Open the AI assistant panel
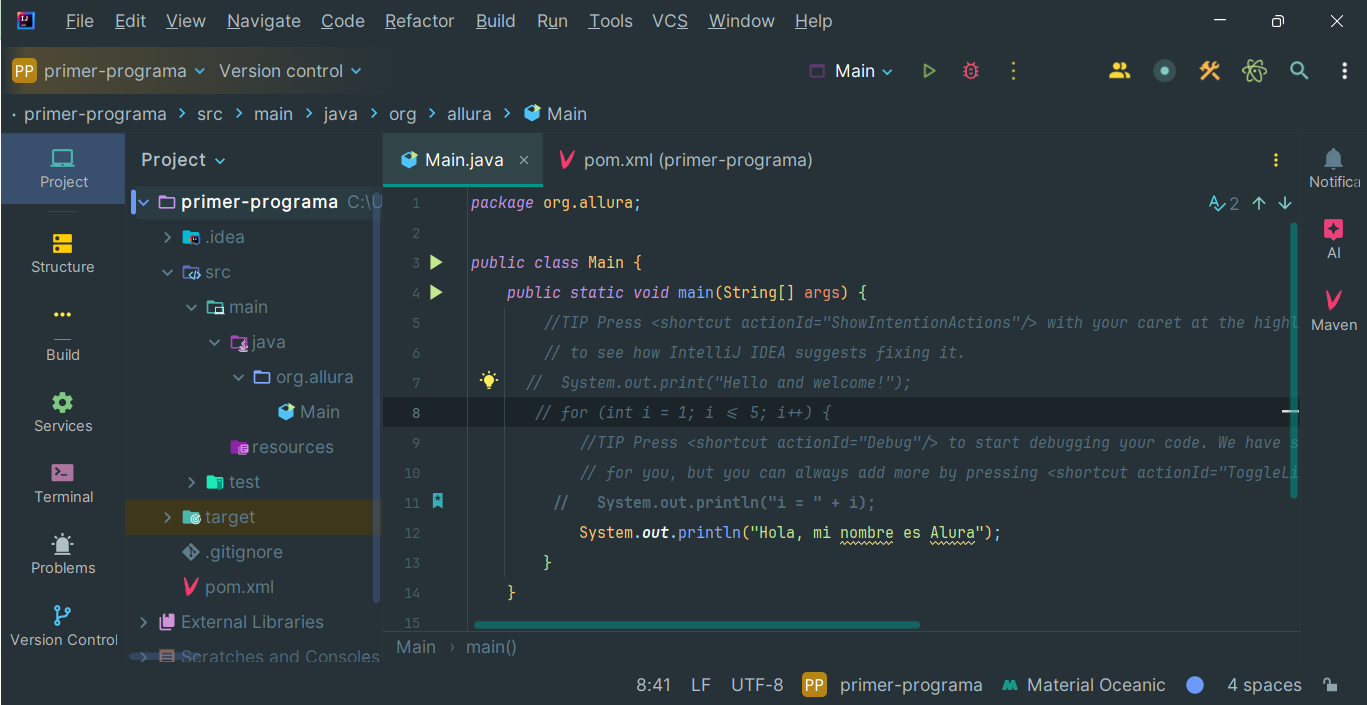 1333,239
